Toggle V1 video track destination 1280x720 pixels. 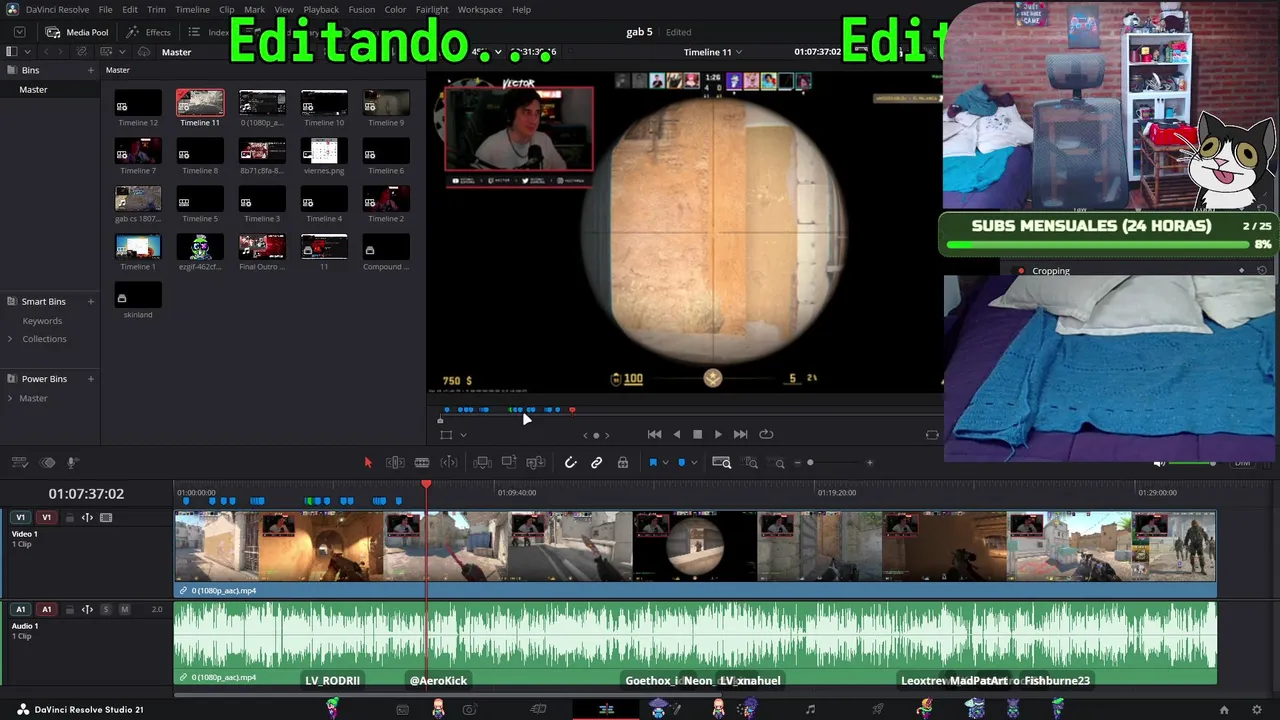pos(46,517)
